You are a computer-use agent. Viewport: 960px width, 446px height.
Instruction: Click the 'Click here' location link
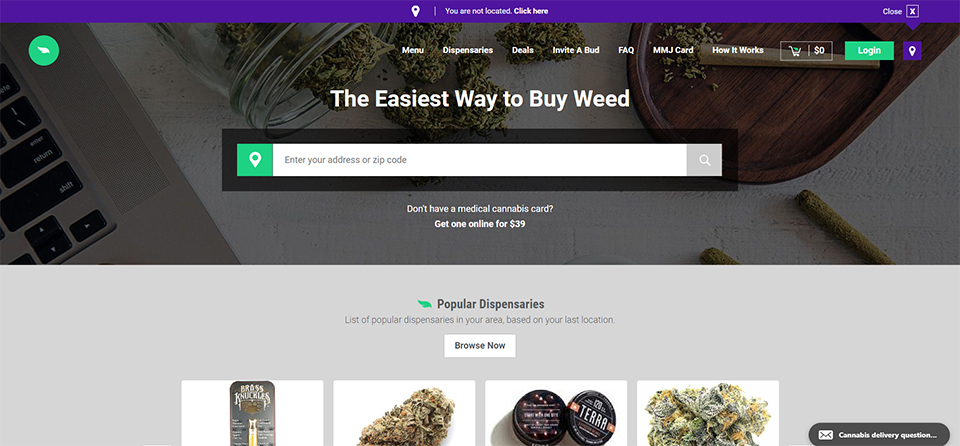pos(531,11)
